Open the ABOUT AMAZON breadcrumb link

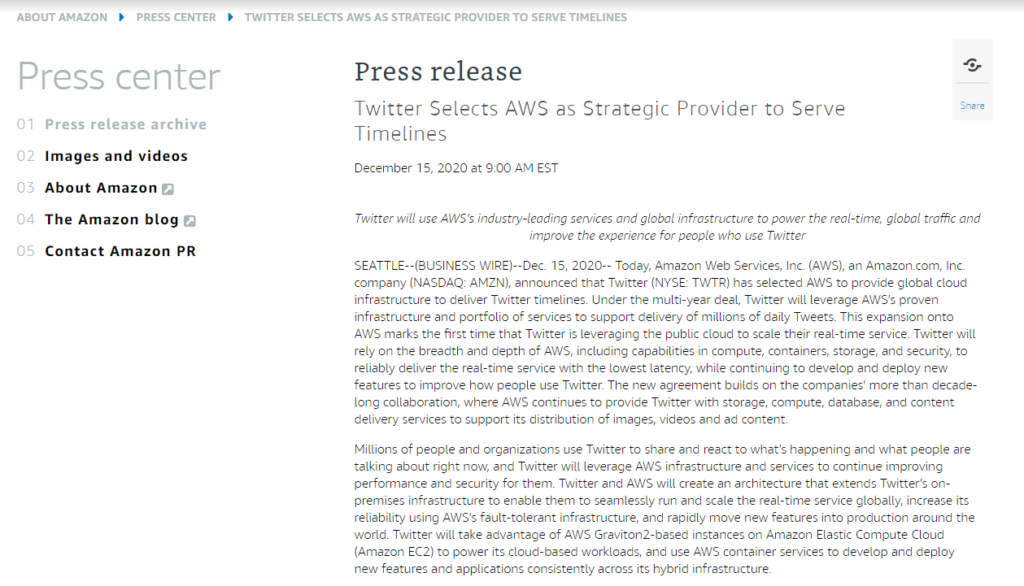coord(62,18)
